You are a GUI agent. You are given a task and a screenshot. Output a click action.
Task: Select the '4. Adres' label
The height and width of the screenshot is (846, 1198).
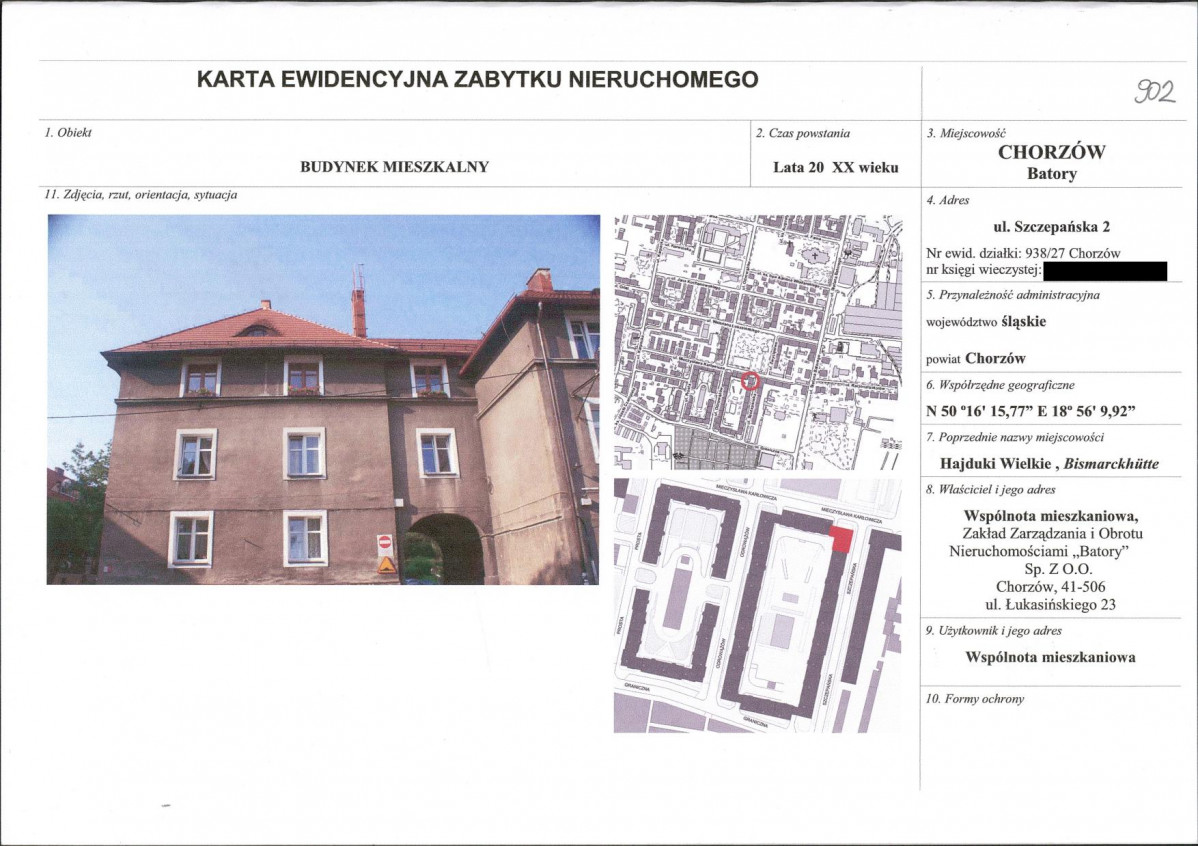coord(947,200)
